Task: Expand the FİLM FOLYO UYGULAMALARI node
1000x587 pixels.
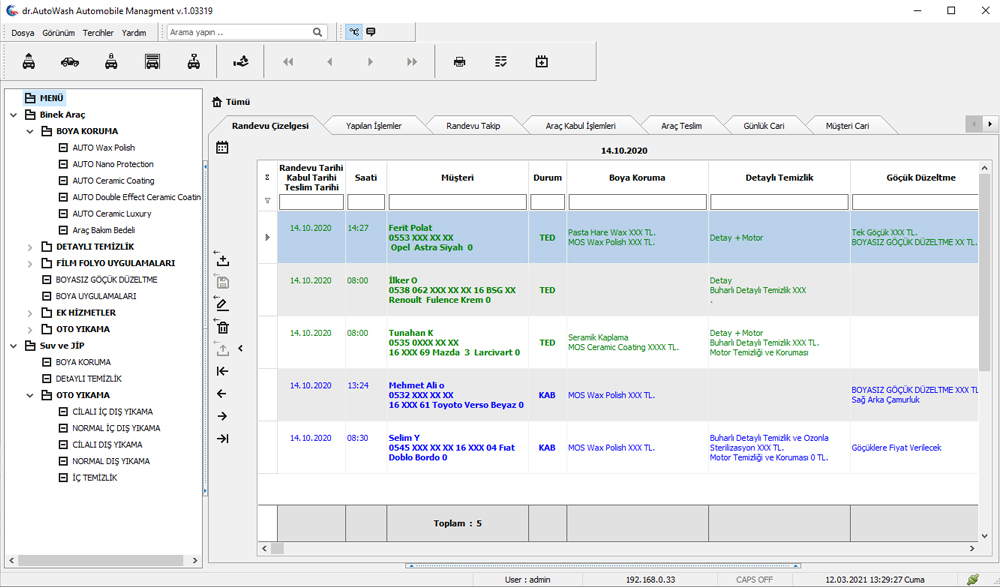Action: (x=29, y=263)
